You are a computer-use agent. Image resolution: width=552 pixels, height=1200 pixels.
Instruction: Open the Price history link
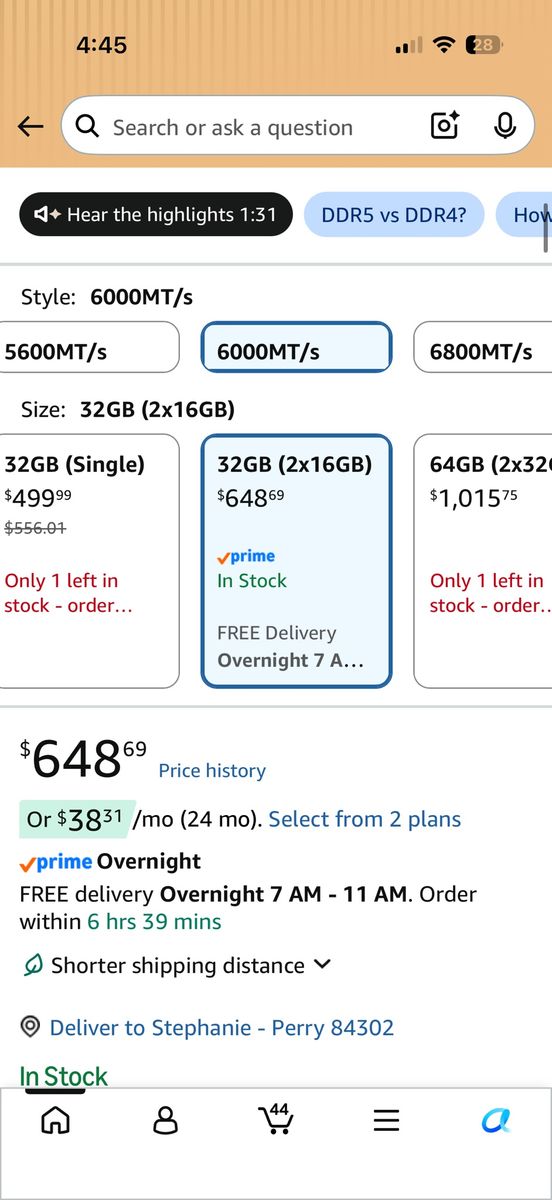pyautogui.click(x=212, y=771)
